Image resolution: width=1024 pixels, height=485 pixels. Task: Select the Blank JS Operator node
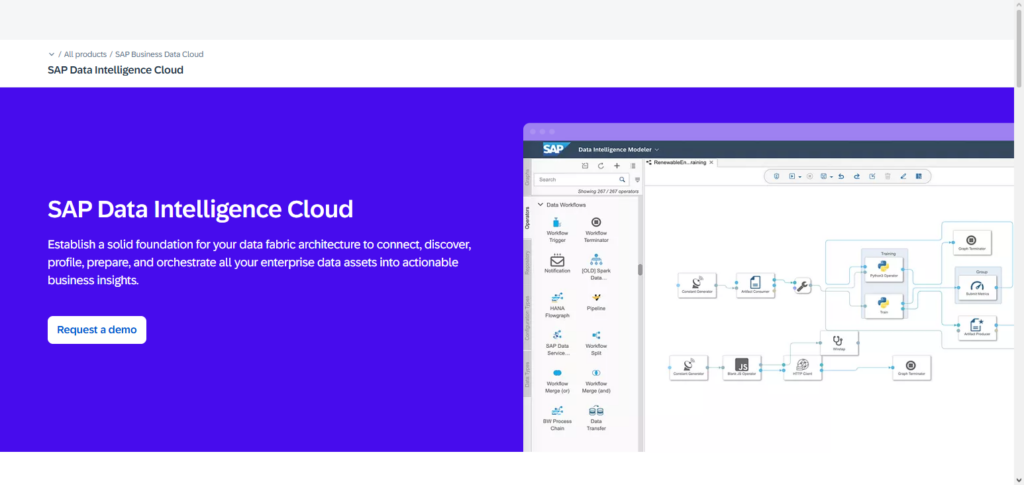pyautogui.click(x=742, y=368)
